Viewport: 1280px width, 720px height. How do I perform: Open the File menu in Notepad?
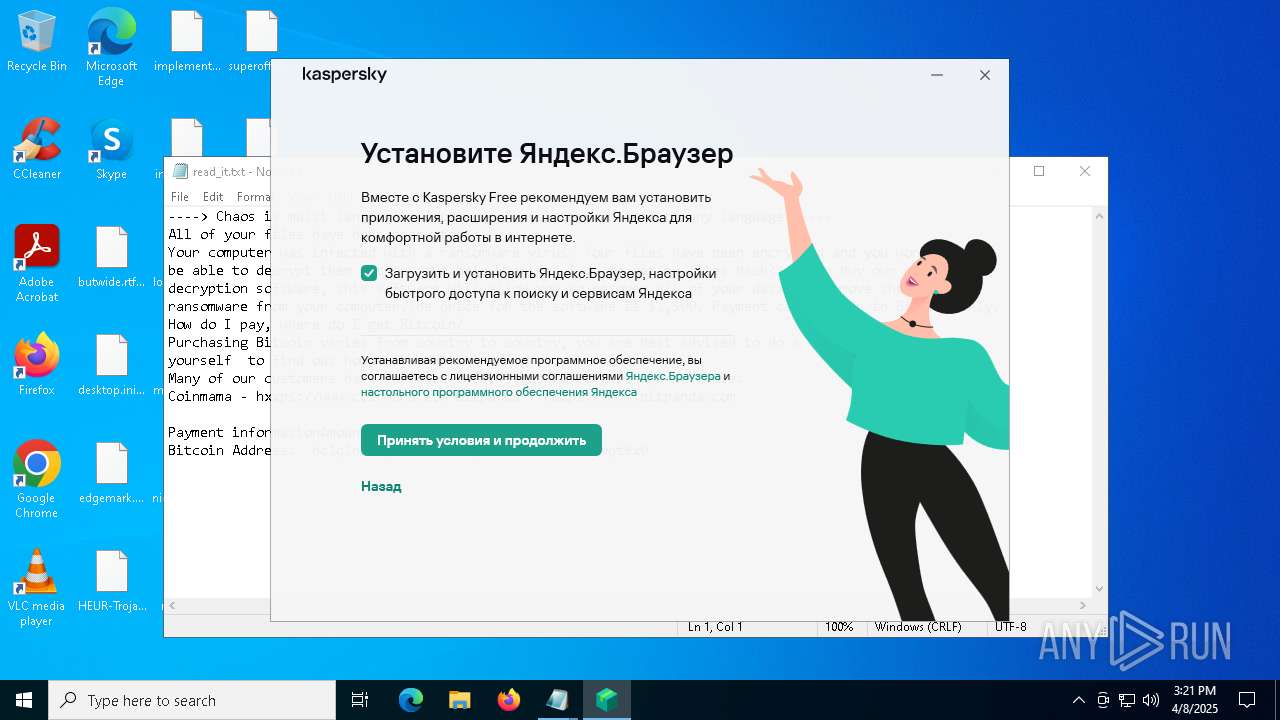pos(180,197)
